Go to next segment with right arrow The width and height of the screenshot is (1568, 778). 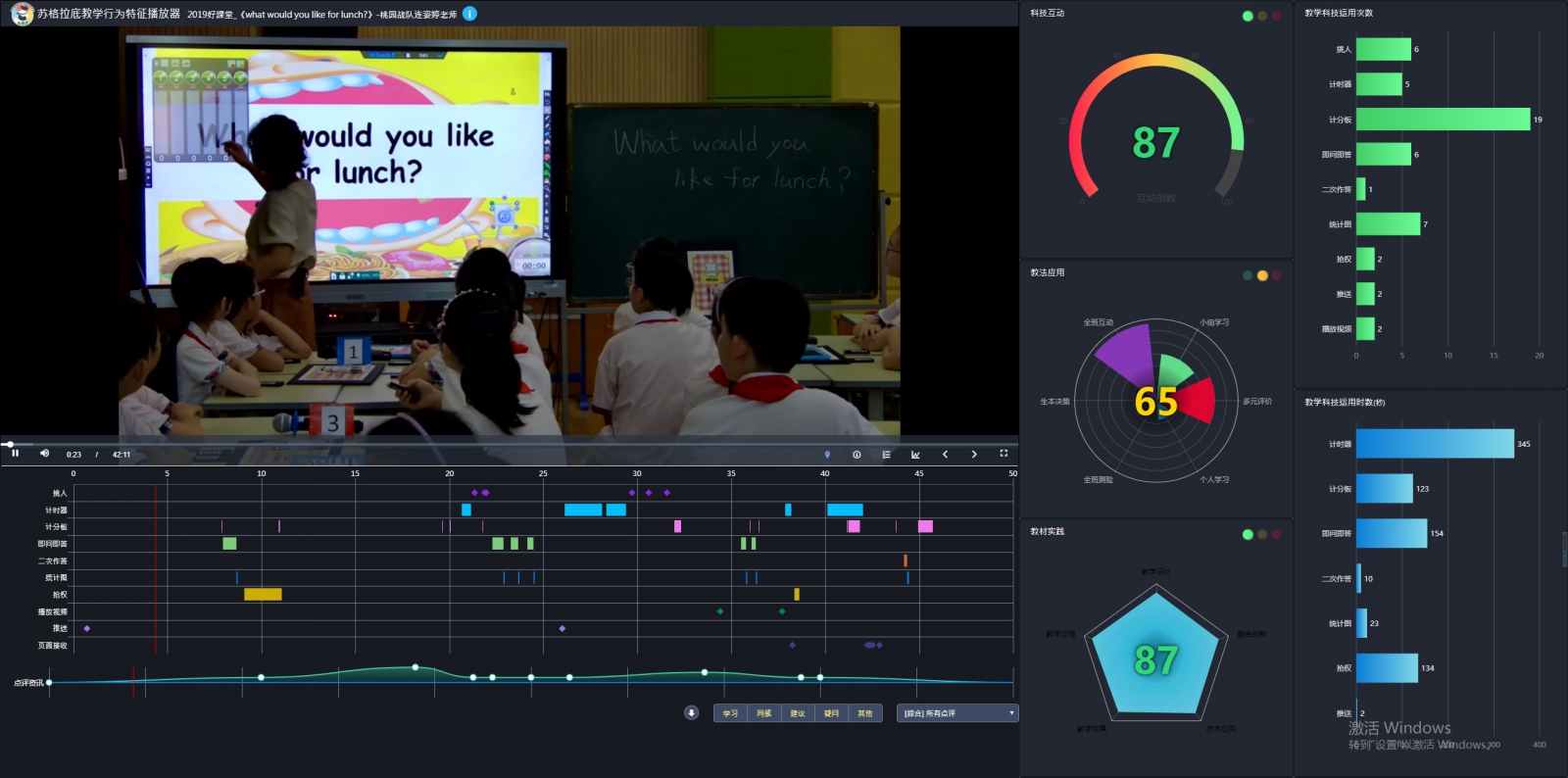(x=974, y=455)
